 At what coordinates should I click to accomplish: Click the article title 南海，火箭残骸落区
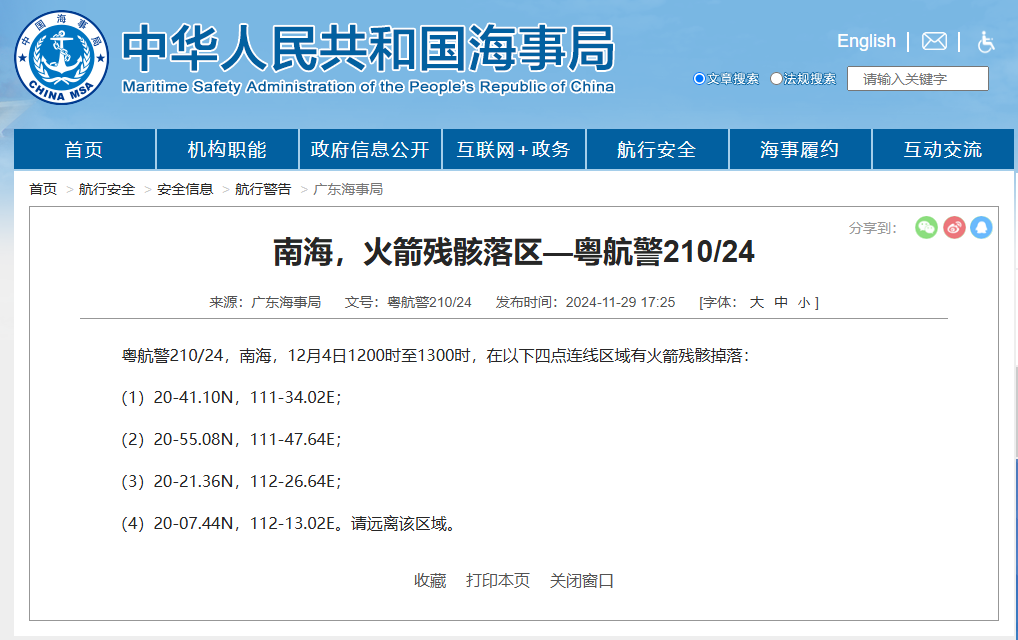click(x=514, y=252)
